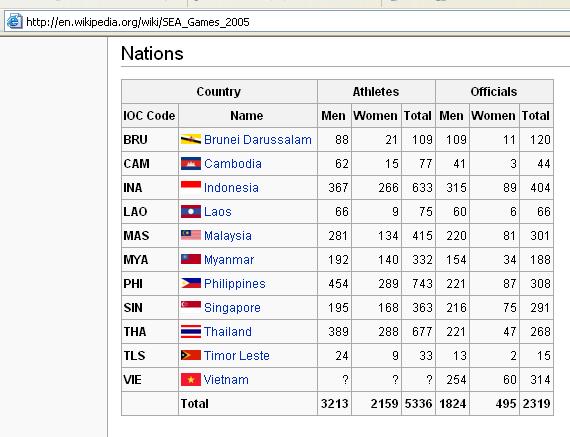The height and width of the screenshot is (437, 570).
Task: Follow the Philippines link
Action: point(234,284)
